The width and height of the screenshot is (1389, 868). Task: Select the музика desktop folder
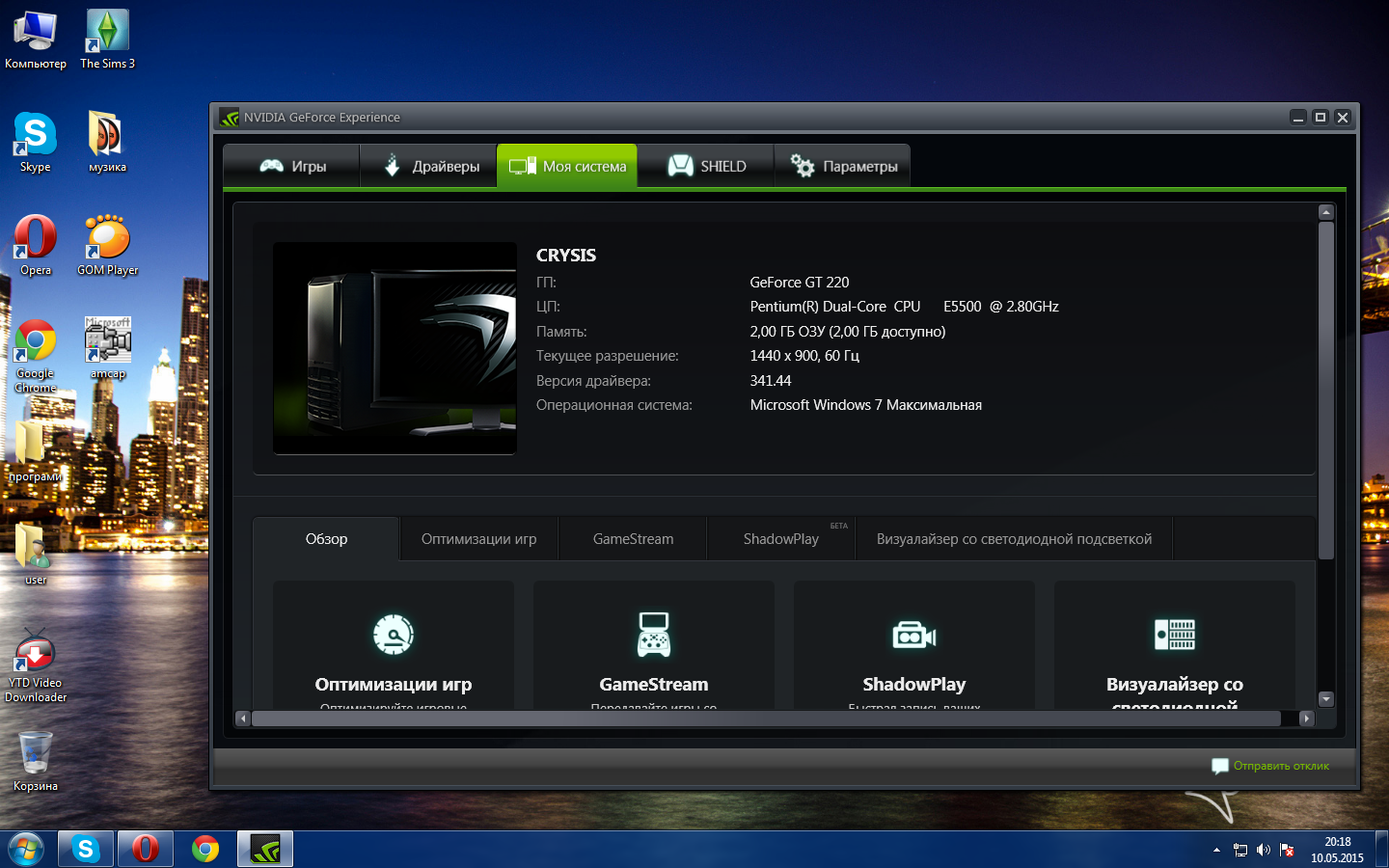coord(107,143)
